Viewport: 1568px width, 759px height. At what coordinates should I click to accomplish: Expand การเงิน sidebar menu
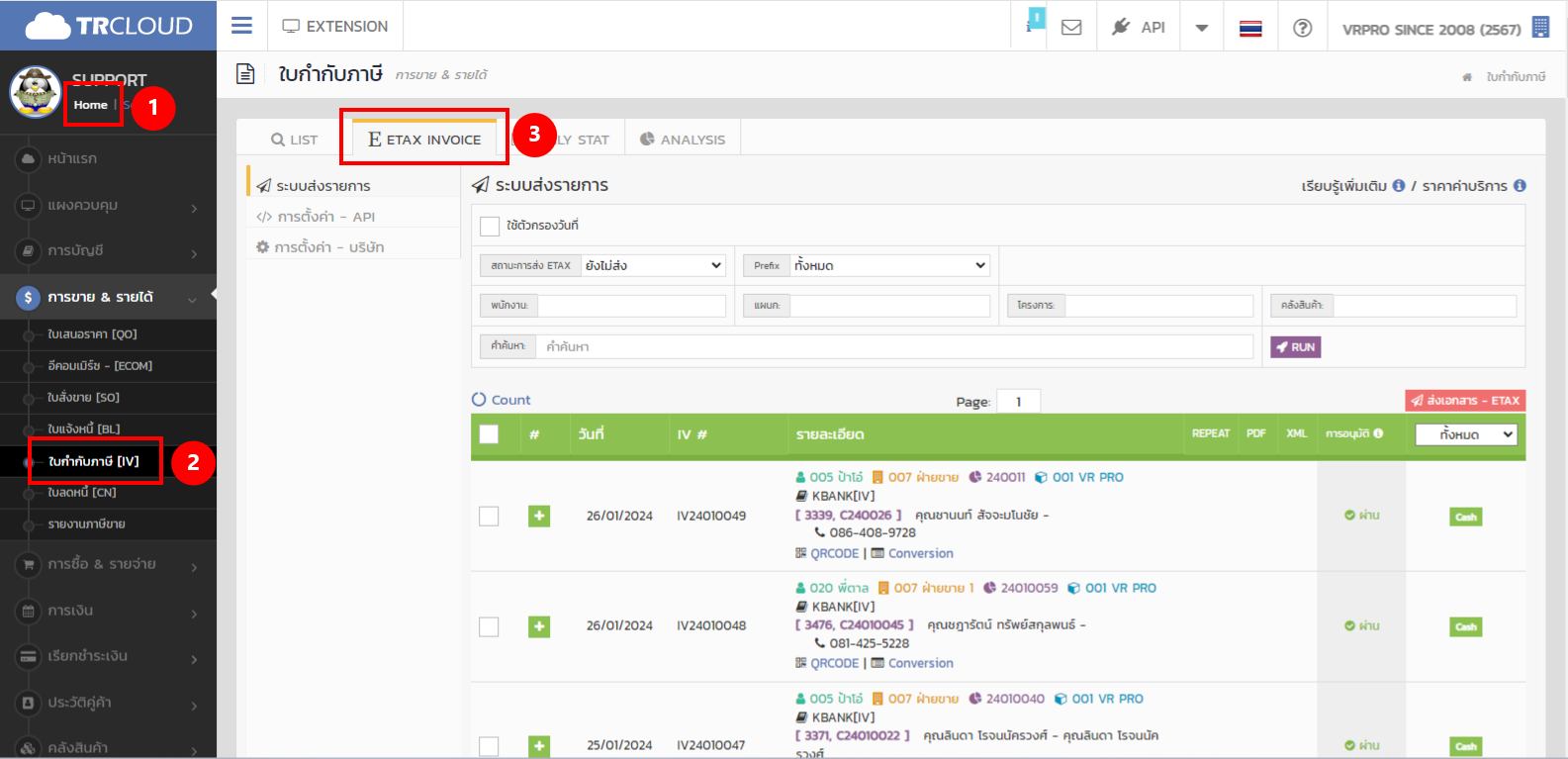click(108, 611)
